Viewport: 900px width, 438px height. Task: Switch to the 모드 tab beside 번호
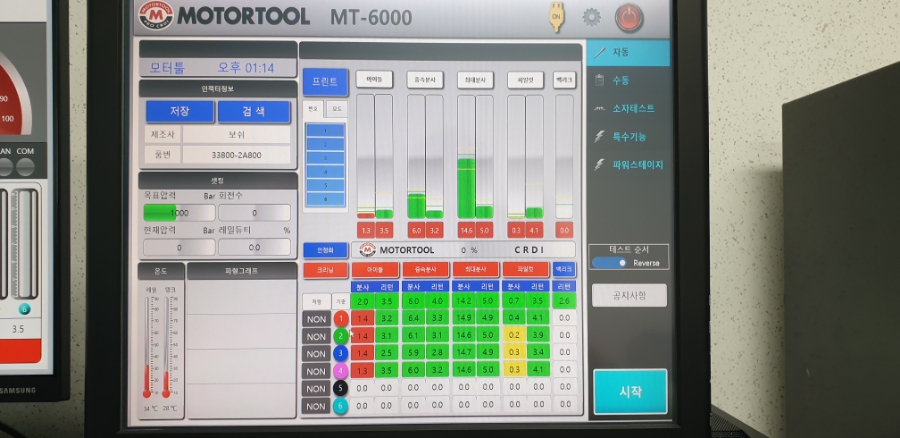(336, 108)
